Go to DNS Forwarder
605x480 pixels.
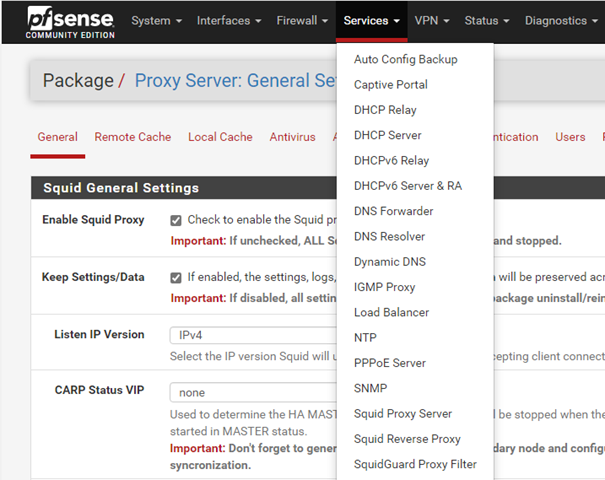(394, 211)
